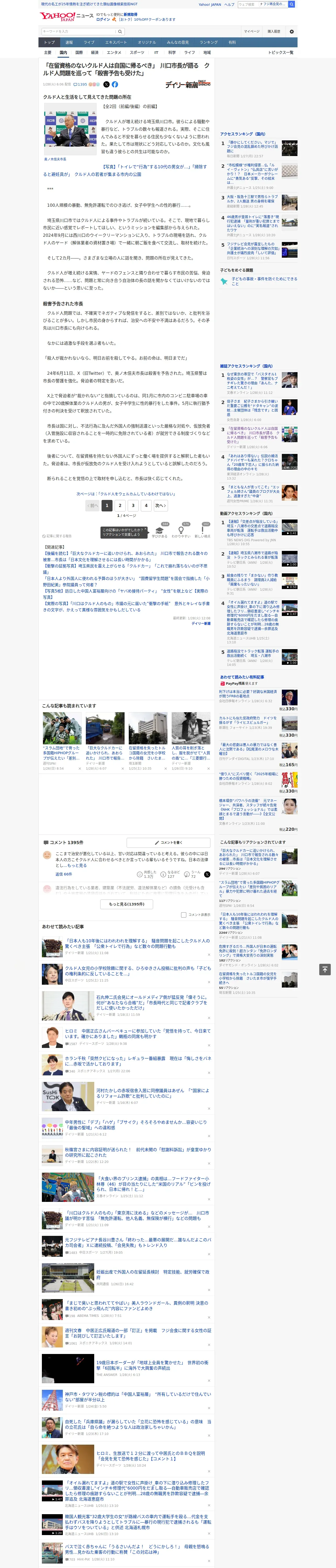The image size is (336, 1568).
Task: Select the エンタメ category tab
Action: tap(114, 52)
